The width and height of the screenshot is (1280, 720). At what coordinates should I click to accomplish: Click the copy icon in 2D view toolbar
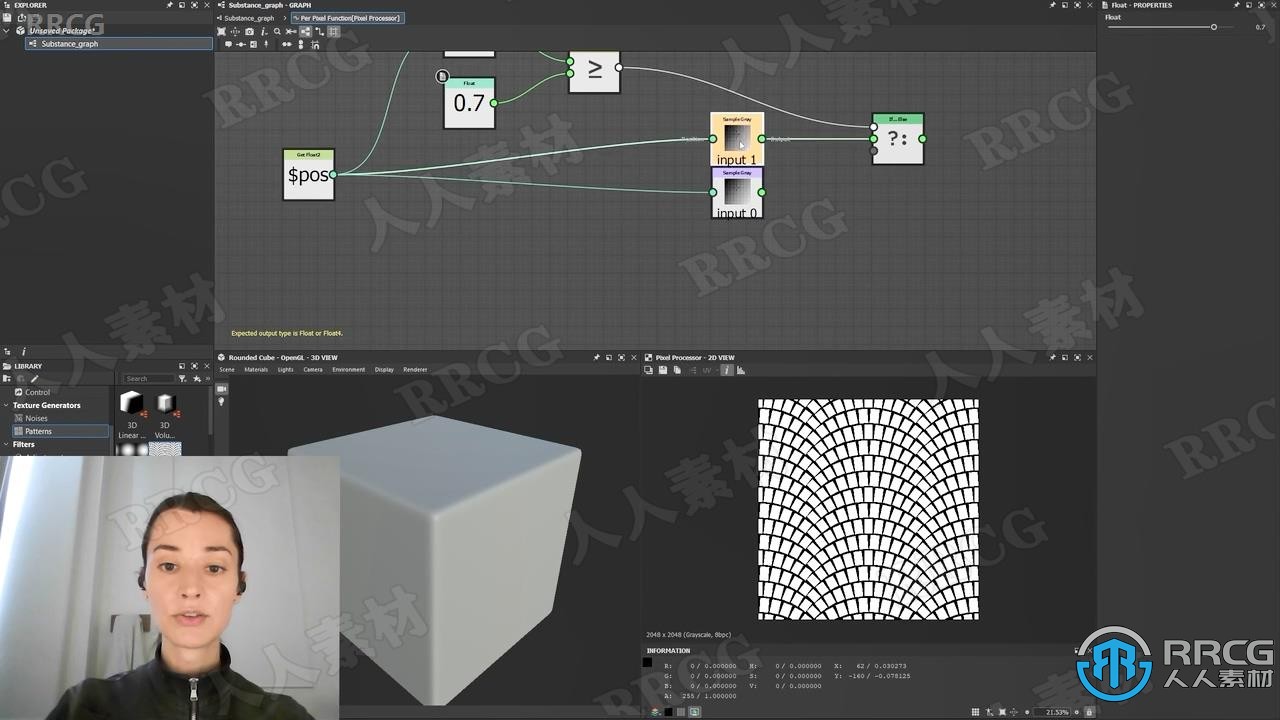coord(677,370)
